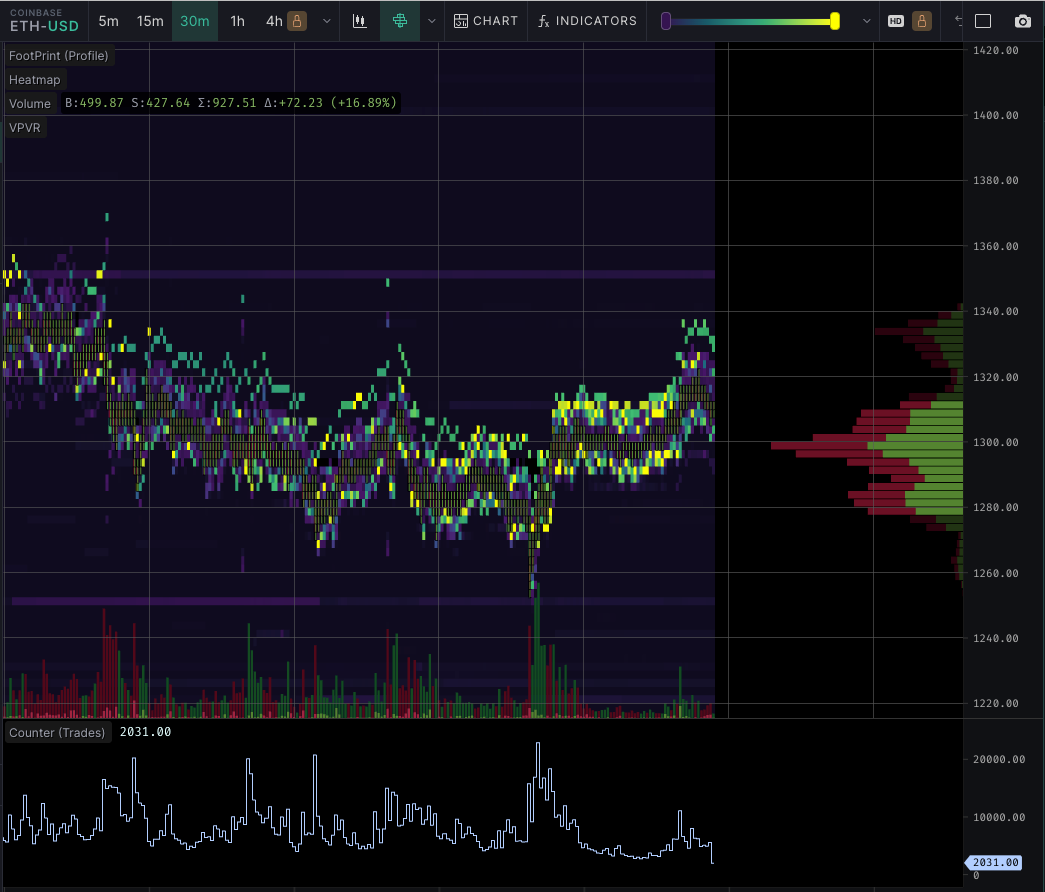The width and height of the screenshot is (1045, 892).
Task: Click the partially hidden back arrow icon
Action: (958, 21)
